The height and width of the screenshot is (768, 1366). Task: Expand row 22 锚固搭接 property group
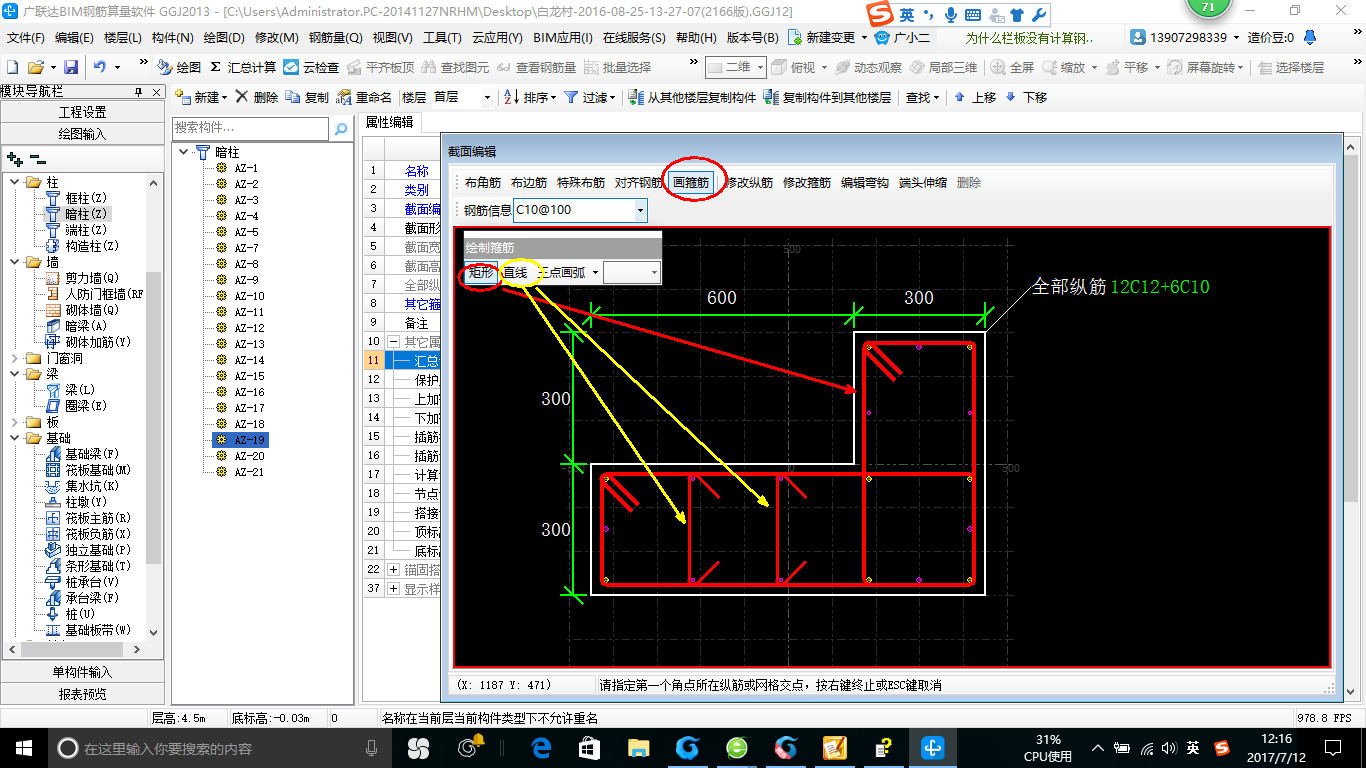[394, 570]
